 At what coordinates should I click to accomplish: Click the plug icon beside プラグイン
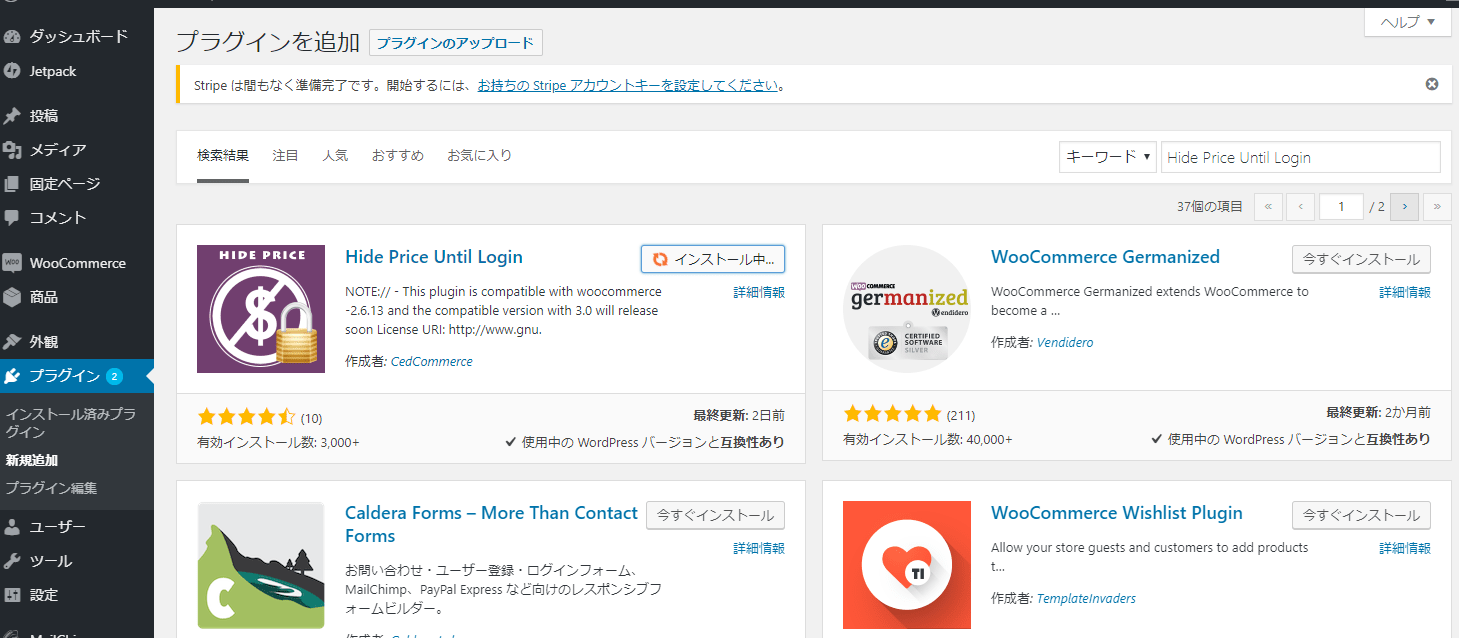pyautogui.click(x=12, y=376)
